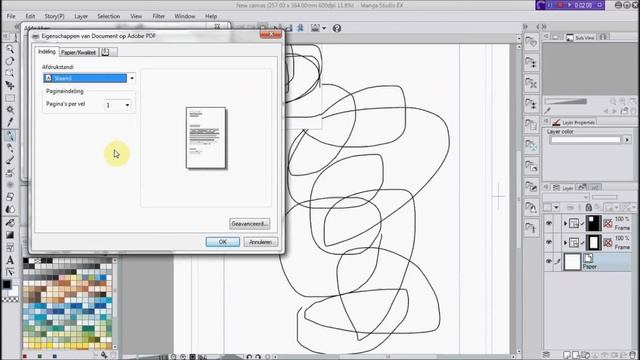Open the Selection menu
Screen dimensions: 640x360
(x=109, y=16)
